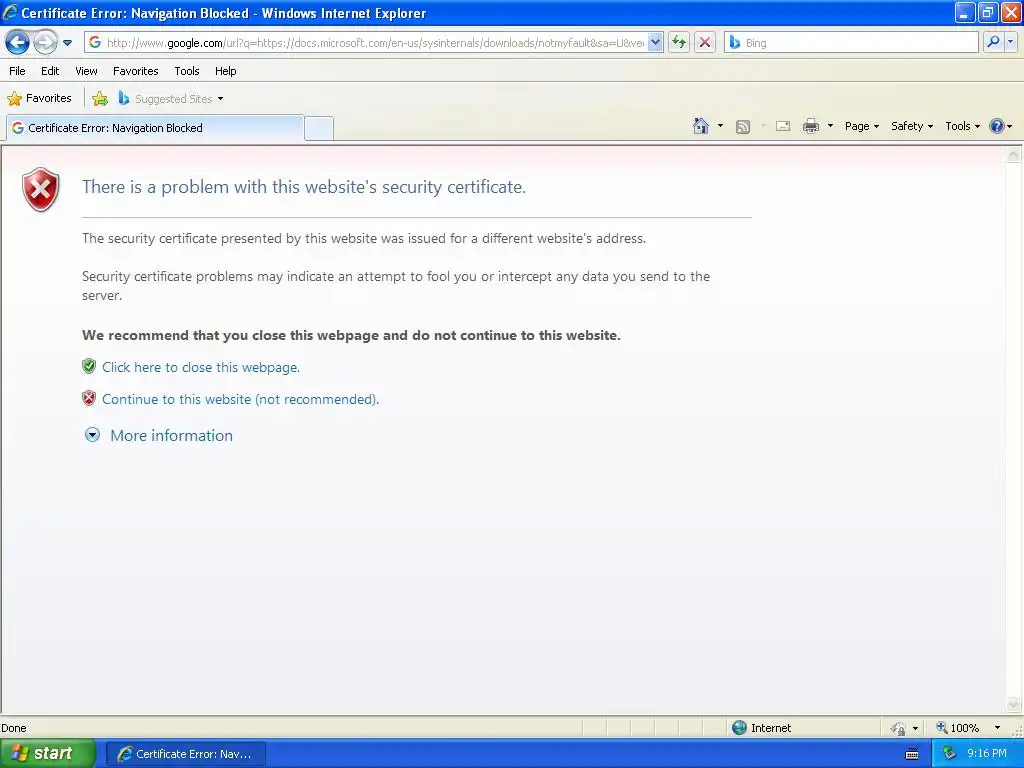This screenshot has height=768, width=1024.
Task: Open a new blank tab
Action: 319,129
